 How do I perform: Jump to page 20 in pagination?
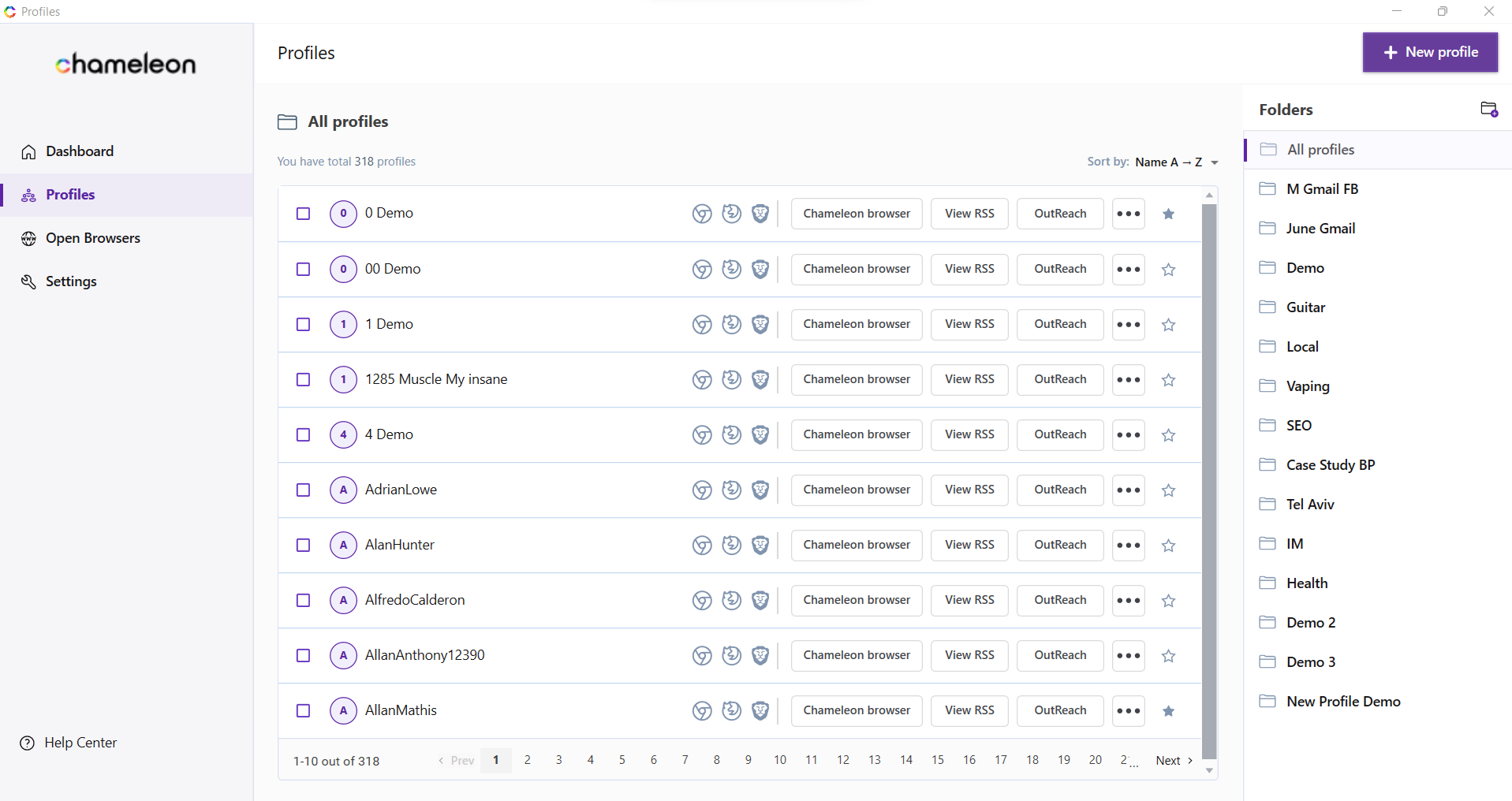tap(1096, 760)
